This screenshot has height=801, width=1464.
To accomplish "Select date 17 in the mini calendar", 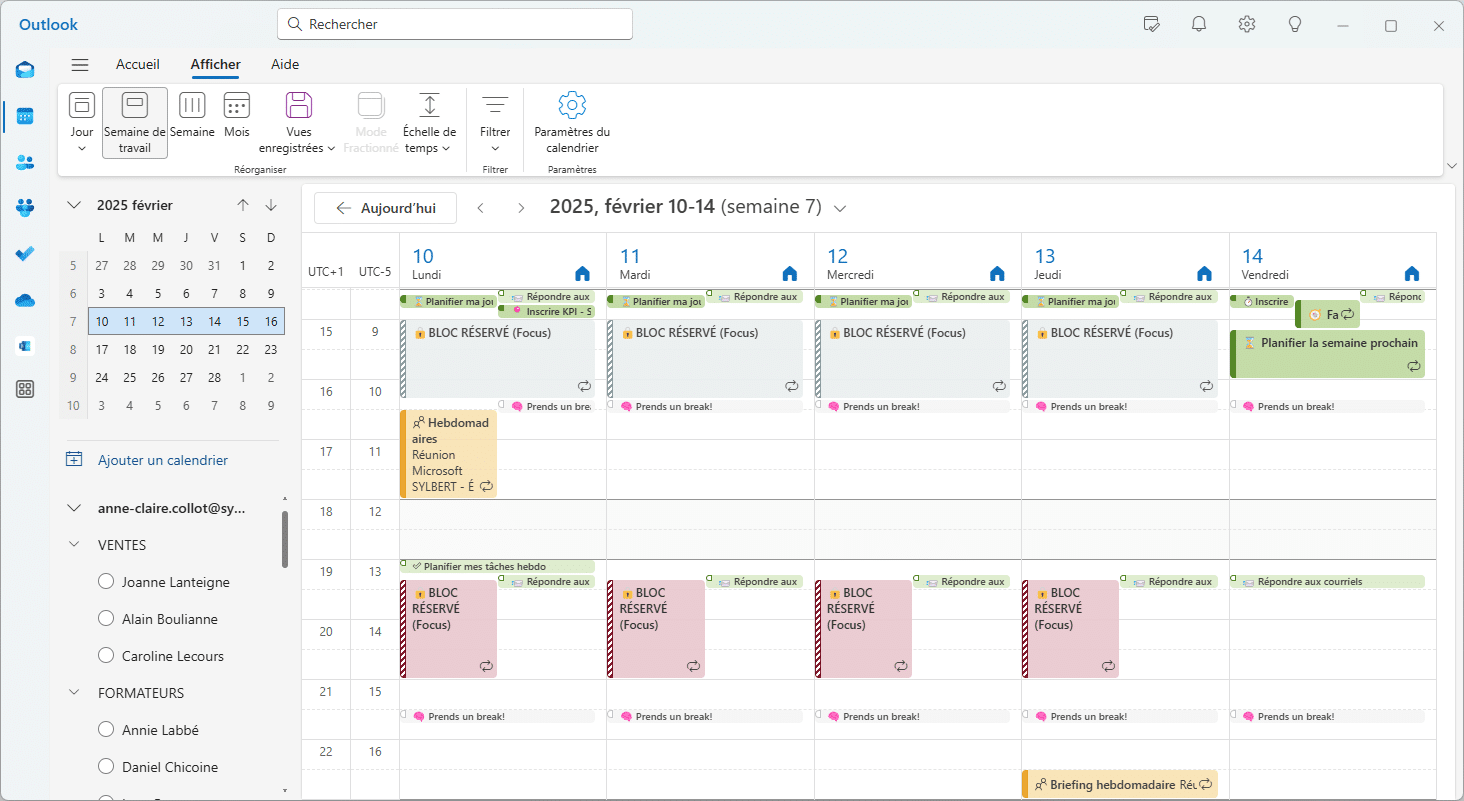I will [102, 350].
